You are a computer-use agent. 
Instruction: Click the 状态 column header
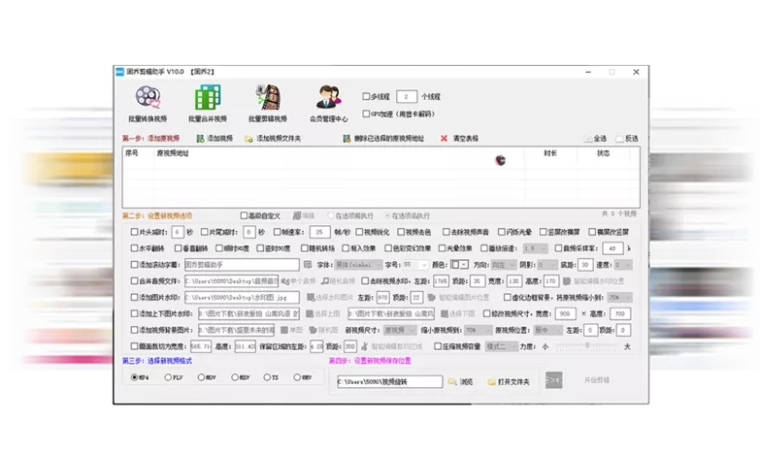[x=603, y=153]
